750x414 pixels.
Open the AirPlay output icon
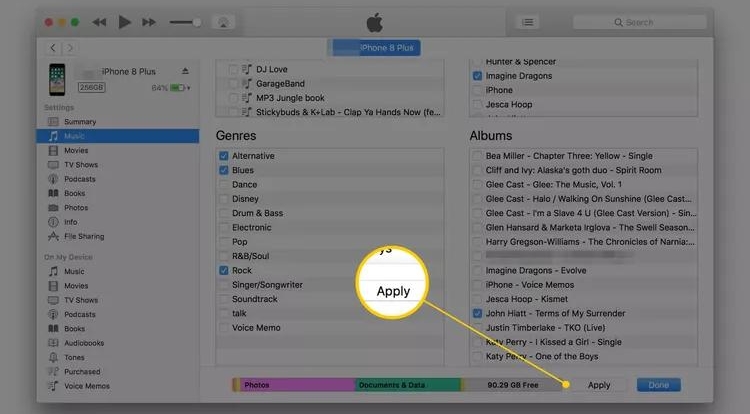[223, 22]
